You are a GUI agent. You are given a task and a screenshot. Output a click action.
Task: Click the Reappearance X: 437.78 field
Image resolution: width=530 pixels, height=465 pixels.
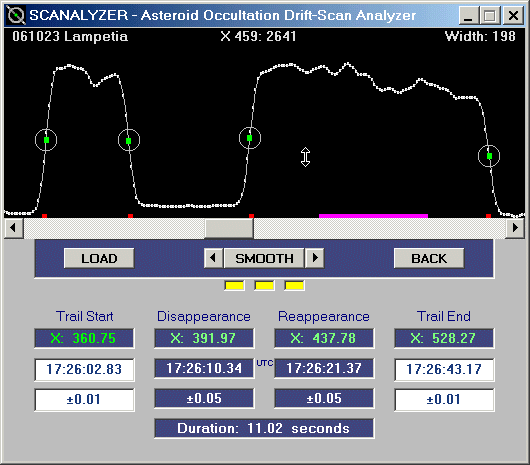[x=324, y=338]
